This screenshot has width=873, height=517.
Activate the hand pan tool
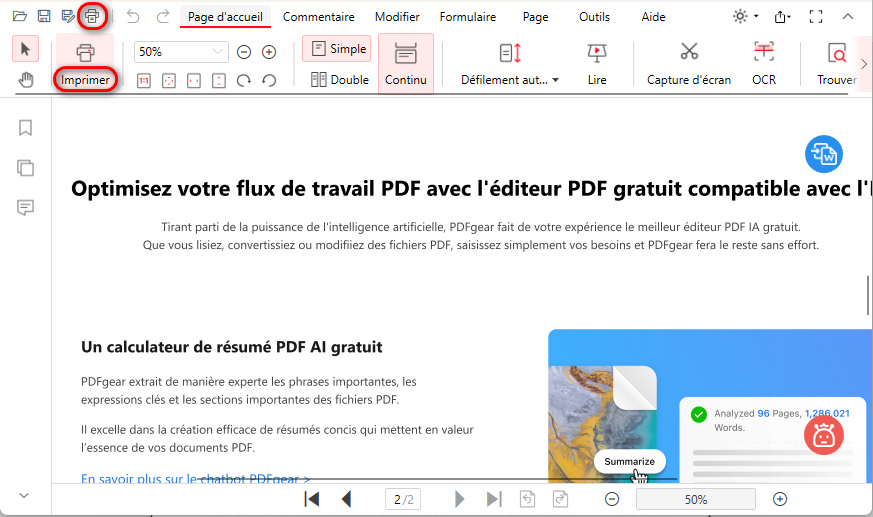26,80
